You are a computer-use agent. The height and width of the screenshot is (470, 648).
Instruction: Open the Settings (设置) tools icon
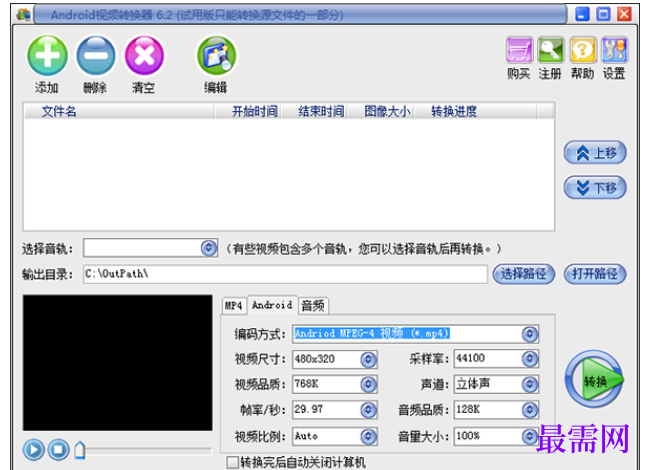click(615, 50)
